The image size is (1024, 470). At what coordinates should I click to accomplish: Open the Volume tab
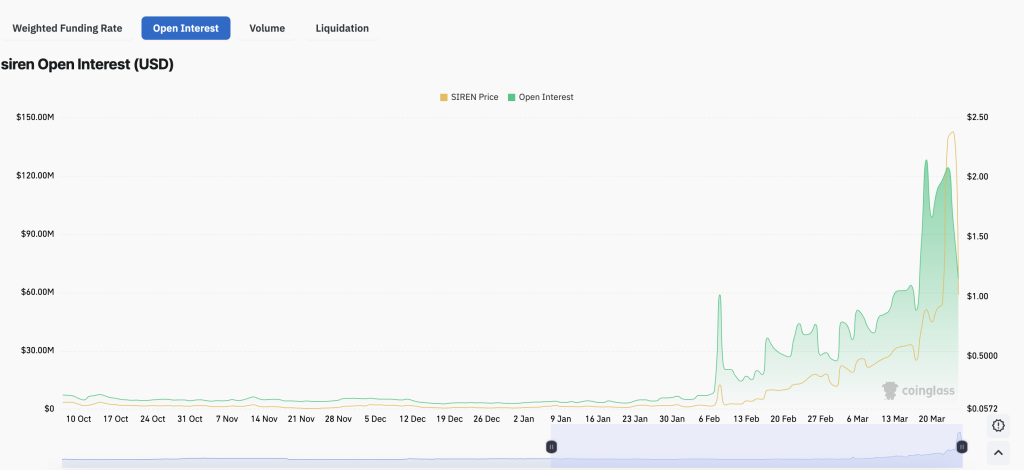[266, 28]
